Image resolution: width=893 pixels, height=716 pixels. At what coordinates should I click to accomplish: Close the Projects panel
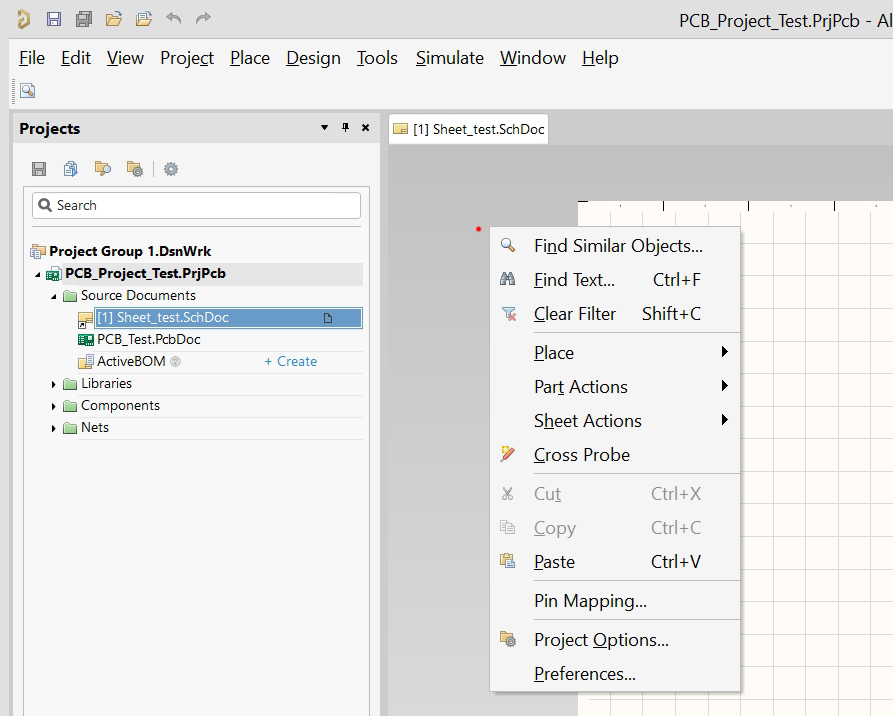click(x=366, y=128)
